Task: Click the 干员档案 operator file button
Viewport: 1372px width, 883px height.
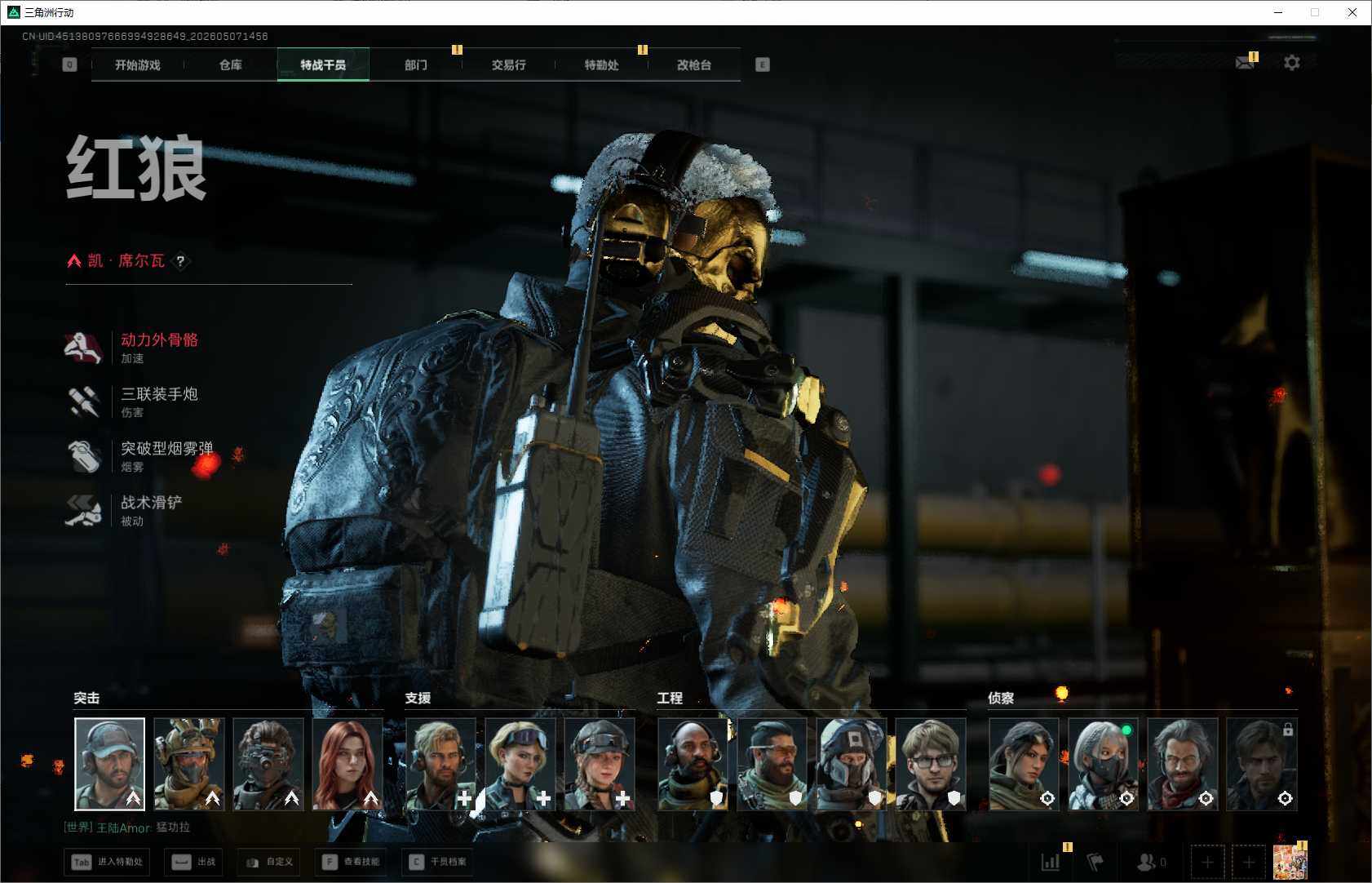Action: [439, 862]
